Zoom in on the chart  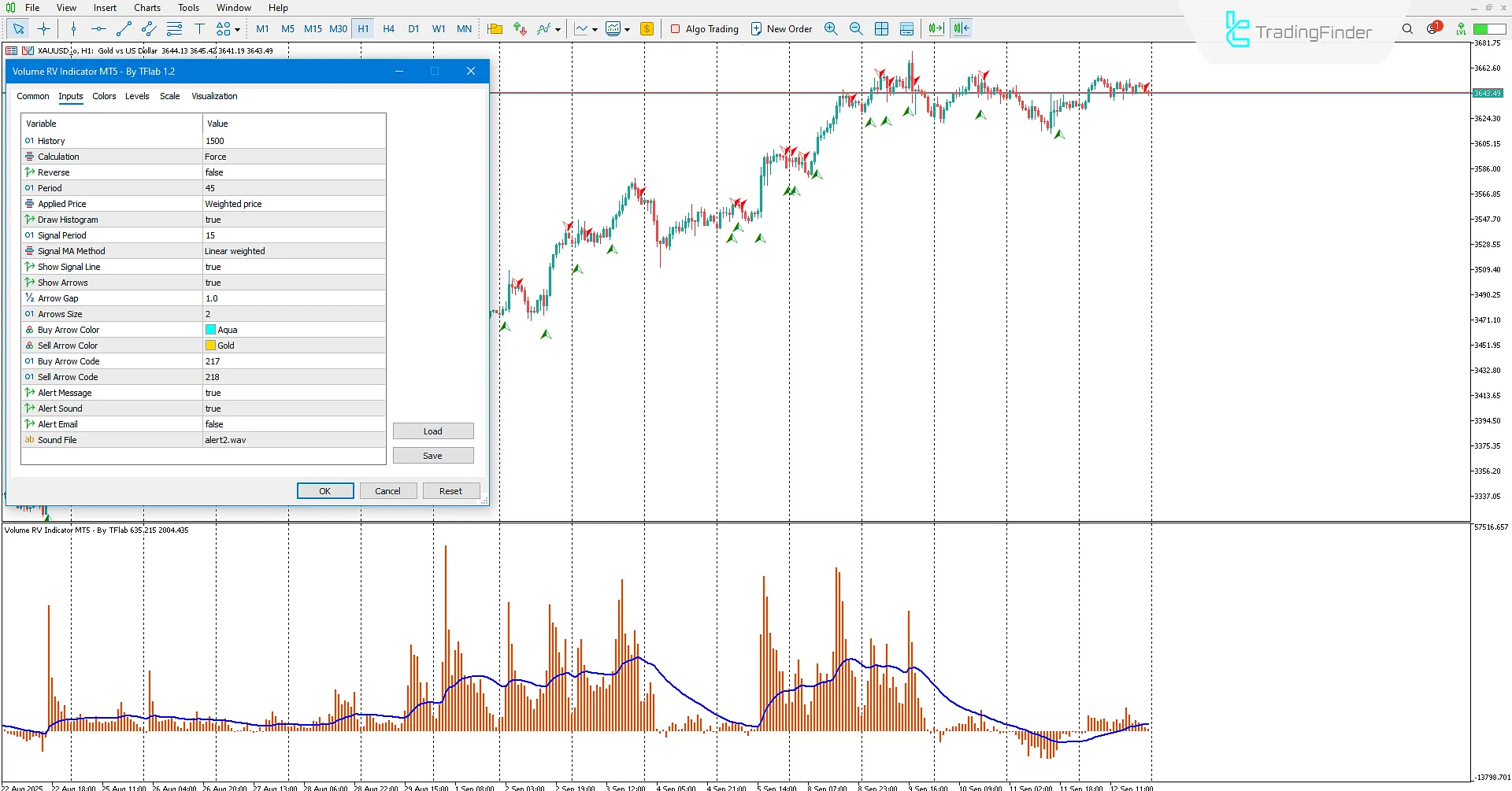pos(831,28)
